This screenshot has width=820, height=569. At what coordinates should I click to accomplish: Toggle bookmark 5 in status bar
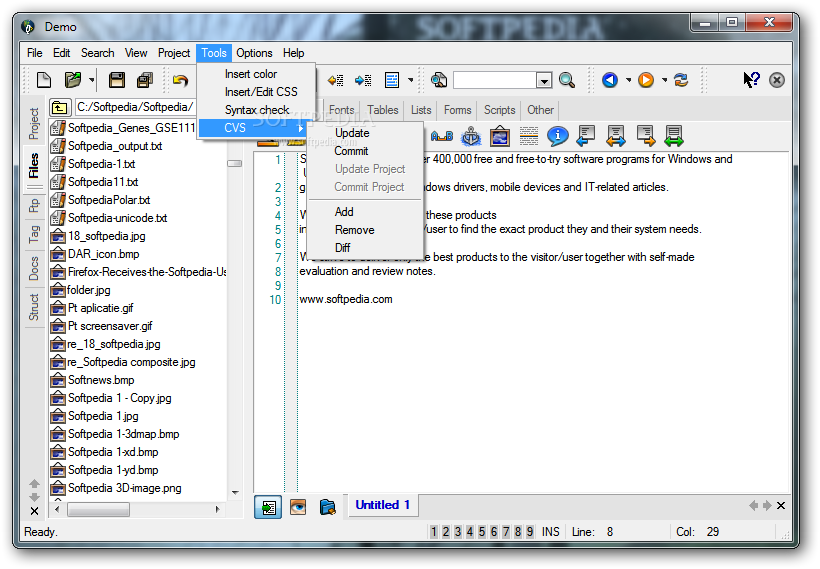(482, 532)
